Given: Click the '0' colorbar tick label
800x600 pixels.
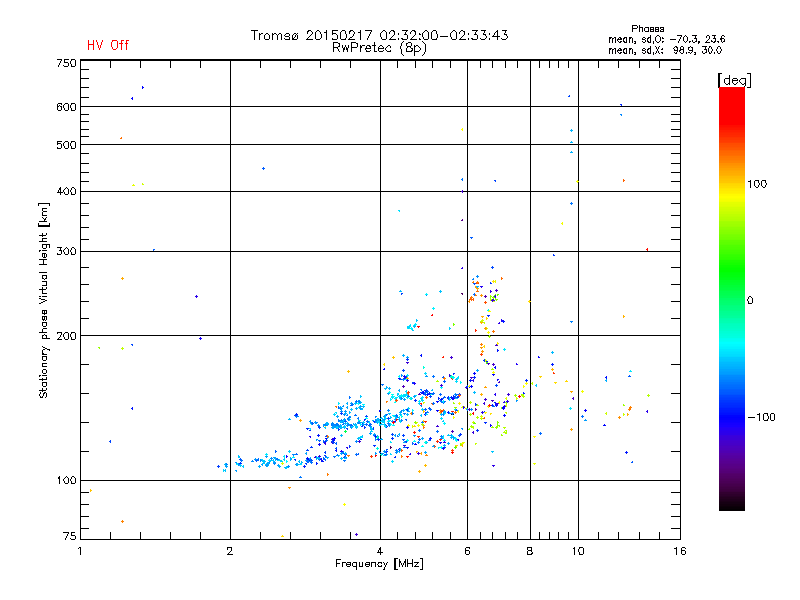Looking at the screenshot, I should point(750,300).
